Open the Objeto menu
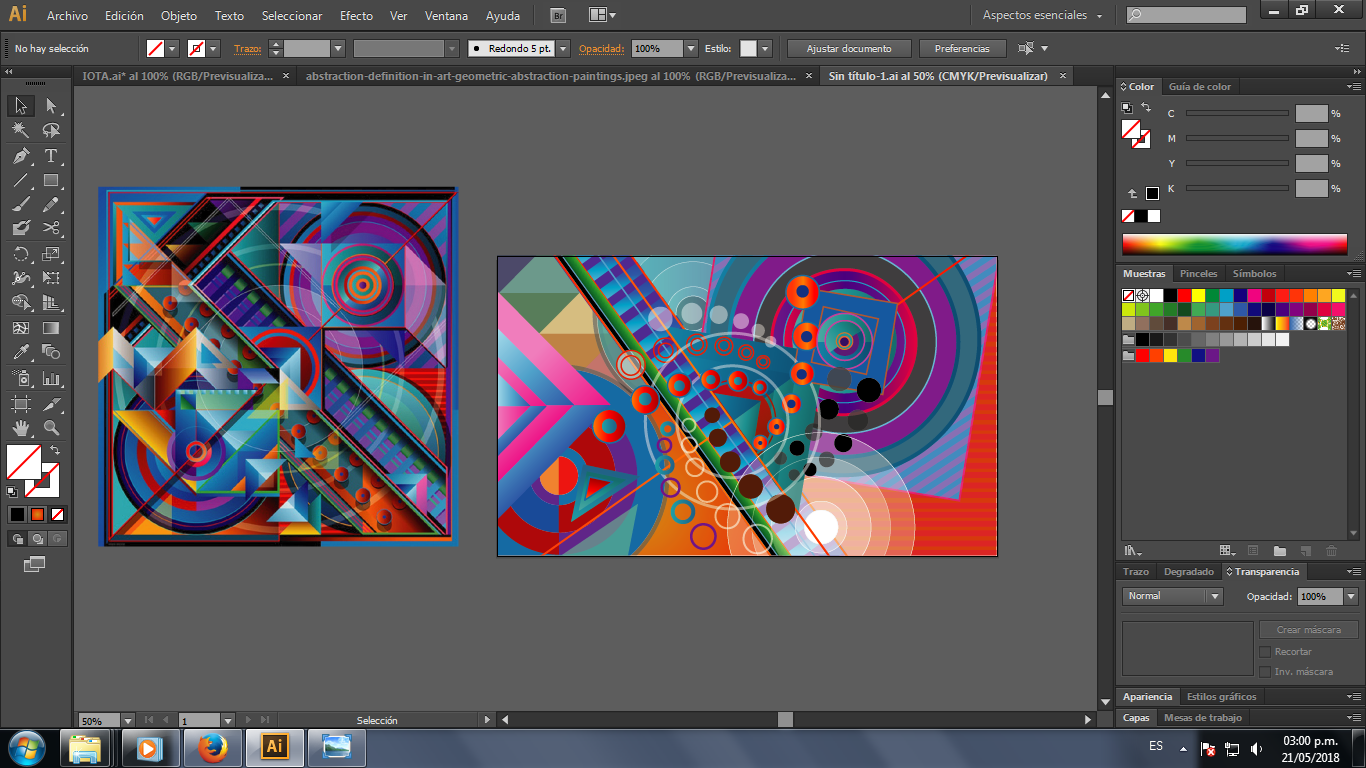 [179, 16]
